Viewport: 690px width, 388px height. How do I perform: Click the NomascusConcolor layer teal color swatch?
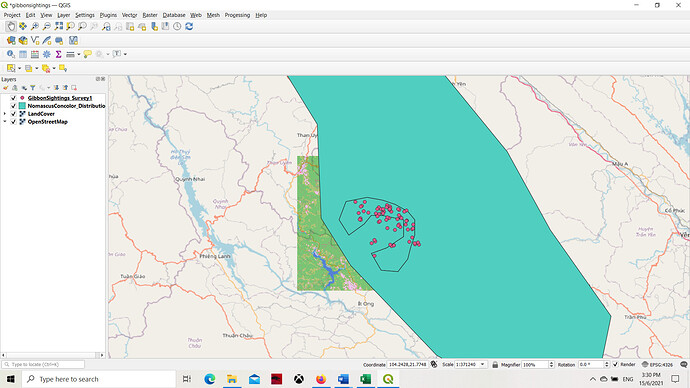tap(22, 106)
